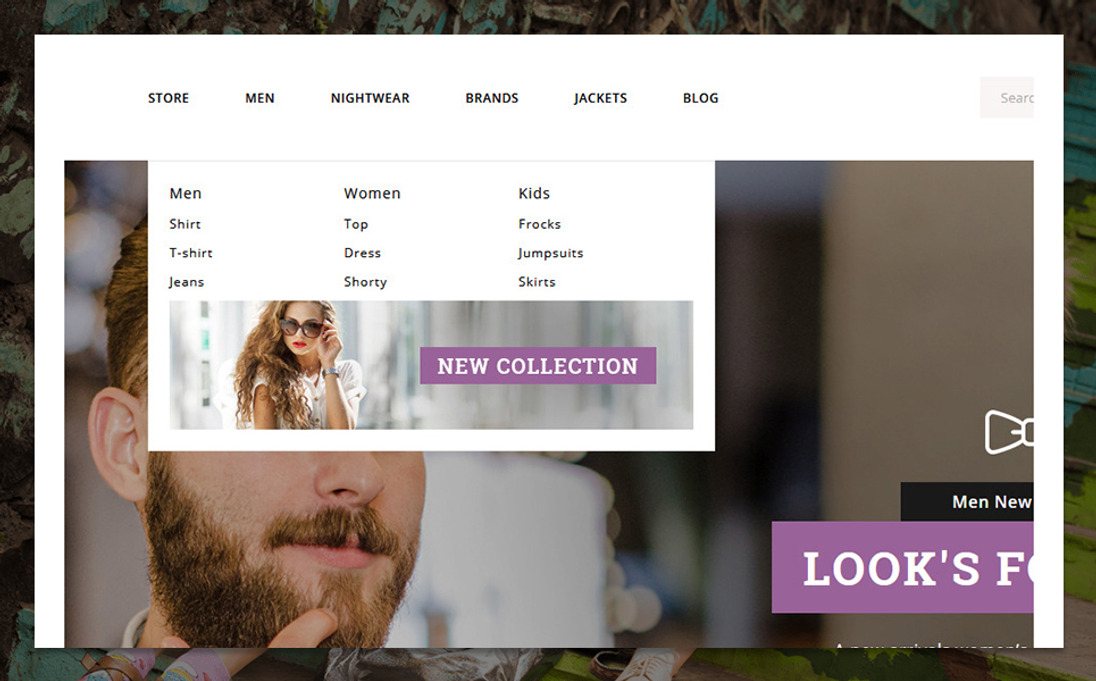Select Dress under Women
This screenshot has height=681, width=1096.
point(362,252)
